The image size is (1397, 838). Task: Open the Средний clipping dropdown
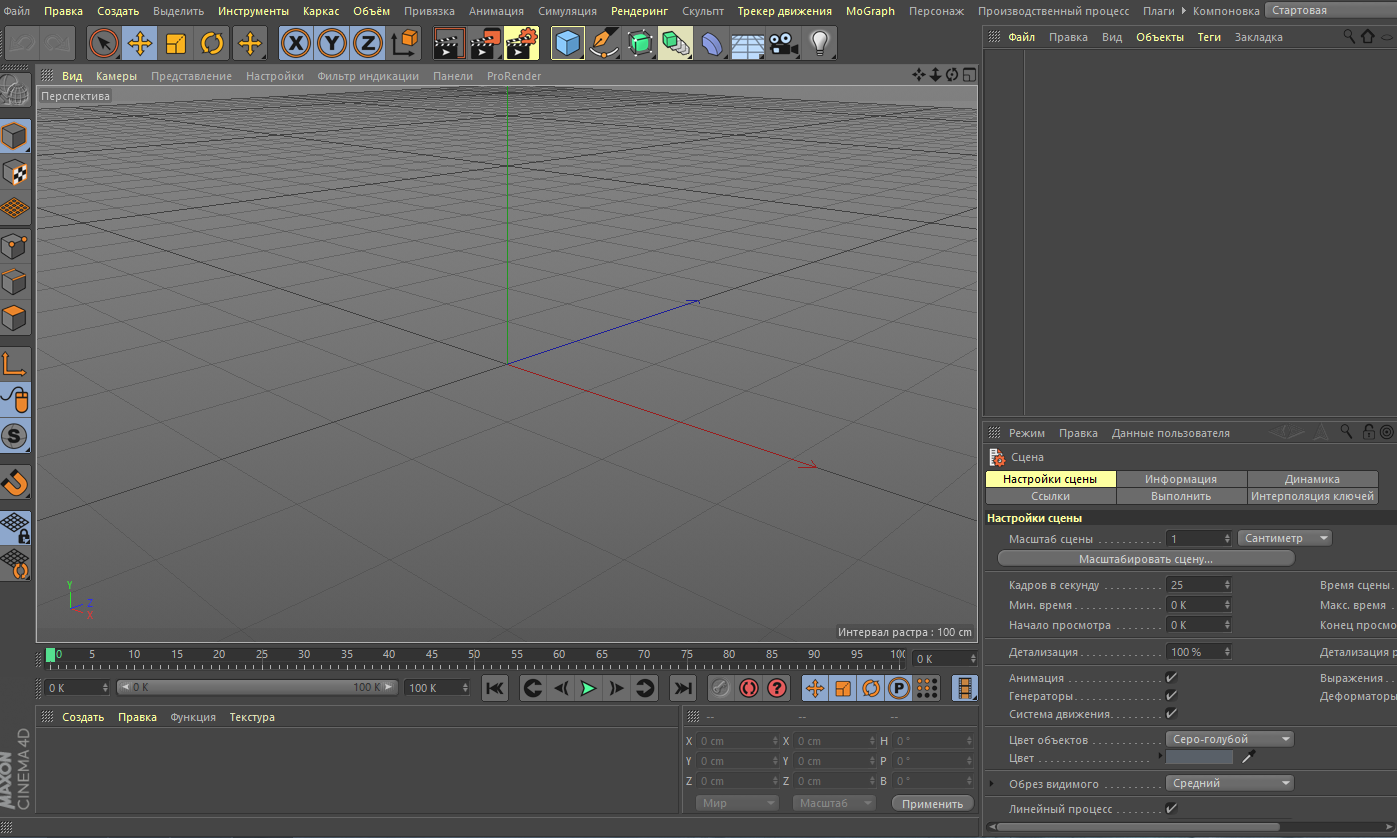pos(1230,784)
